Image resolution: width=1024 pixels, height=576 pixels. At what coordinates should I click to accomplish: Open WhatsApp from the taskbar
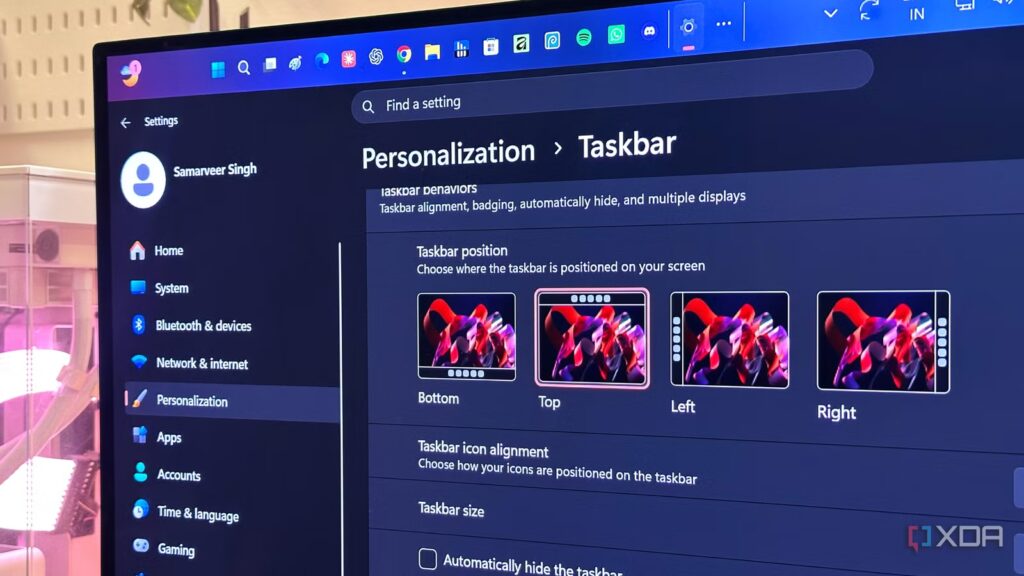pyautogui.click(x=616, y=34)
